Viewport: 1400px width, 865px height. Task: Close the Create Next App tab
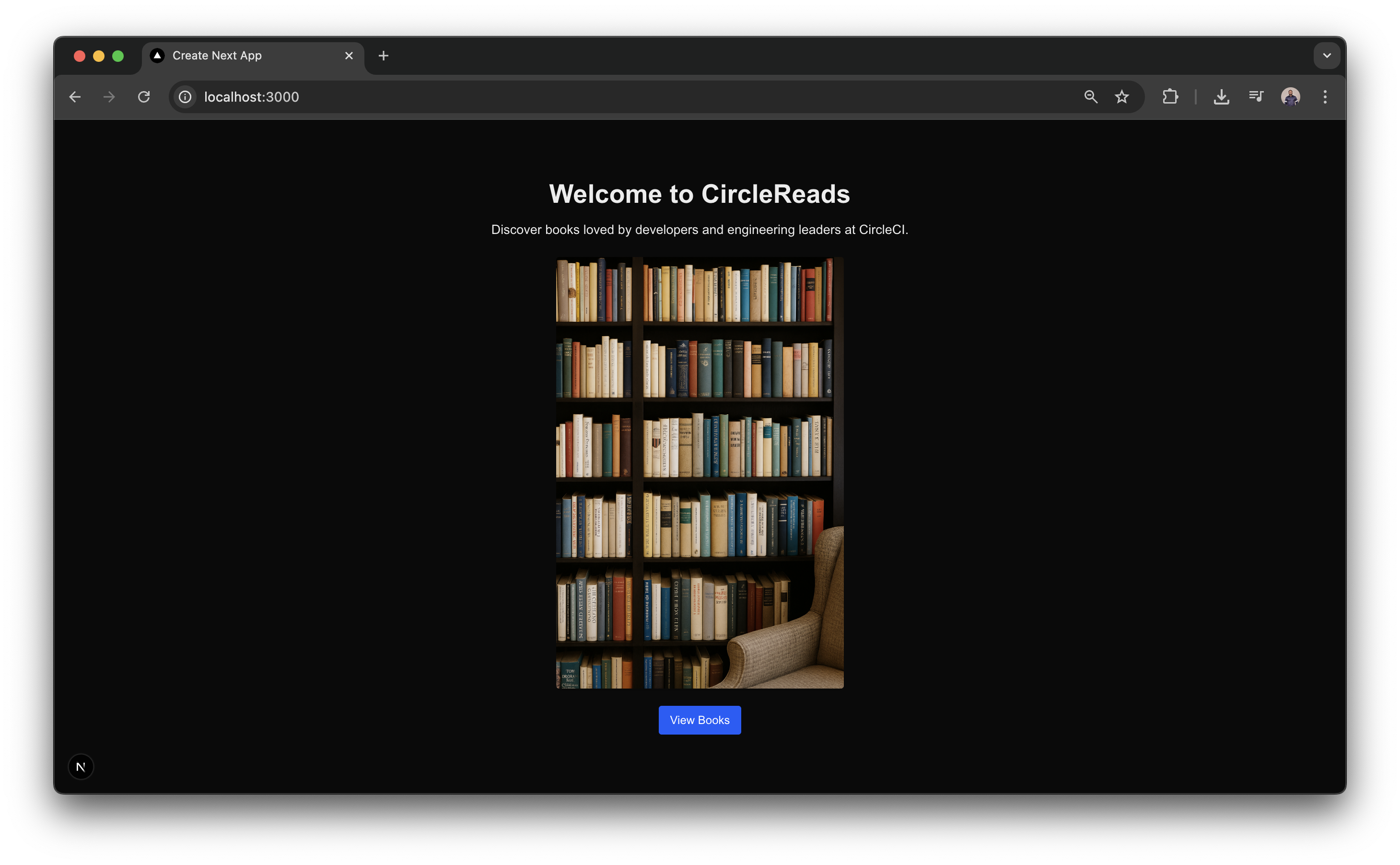click(349, 56)
